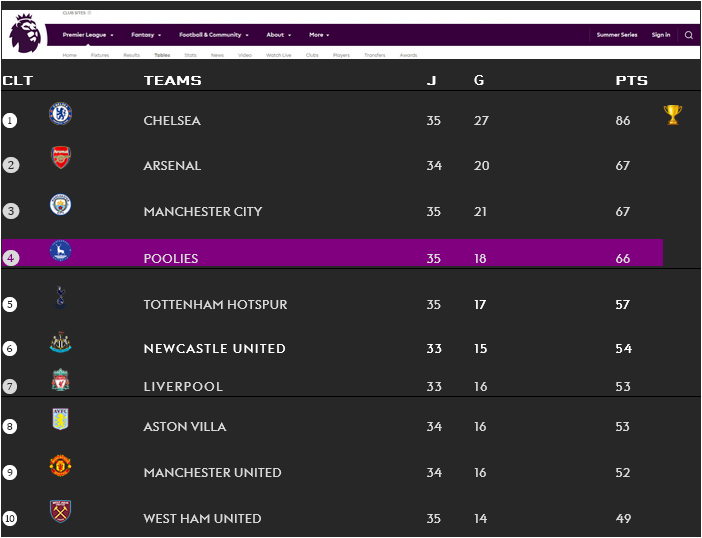
Task: Switch to the Fixtures tab
Action: 100,55
